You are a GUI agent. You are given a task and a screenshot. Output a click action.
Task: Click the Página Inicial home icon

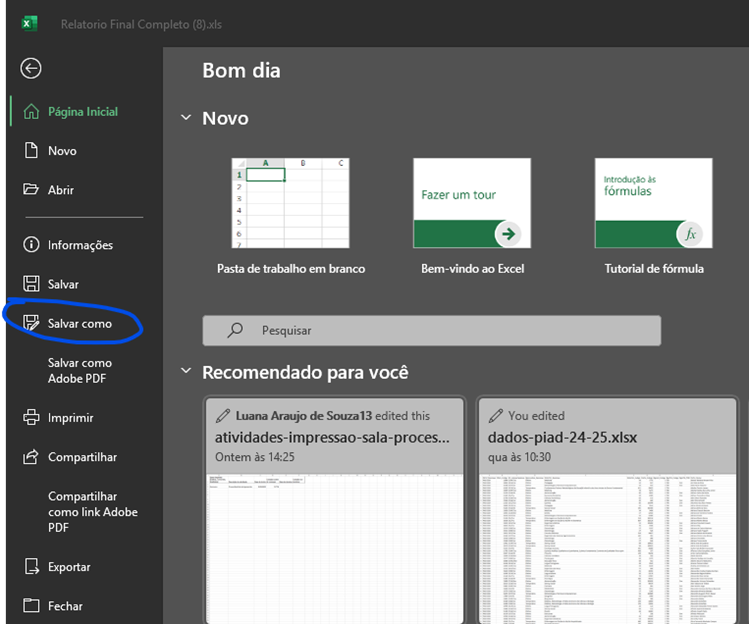[x=31, y=112]
